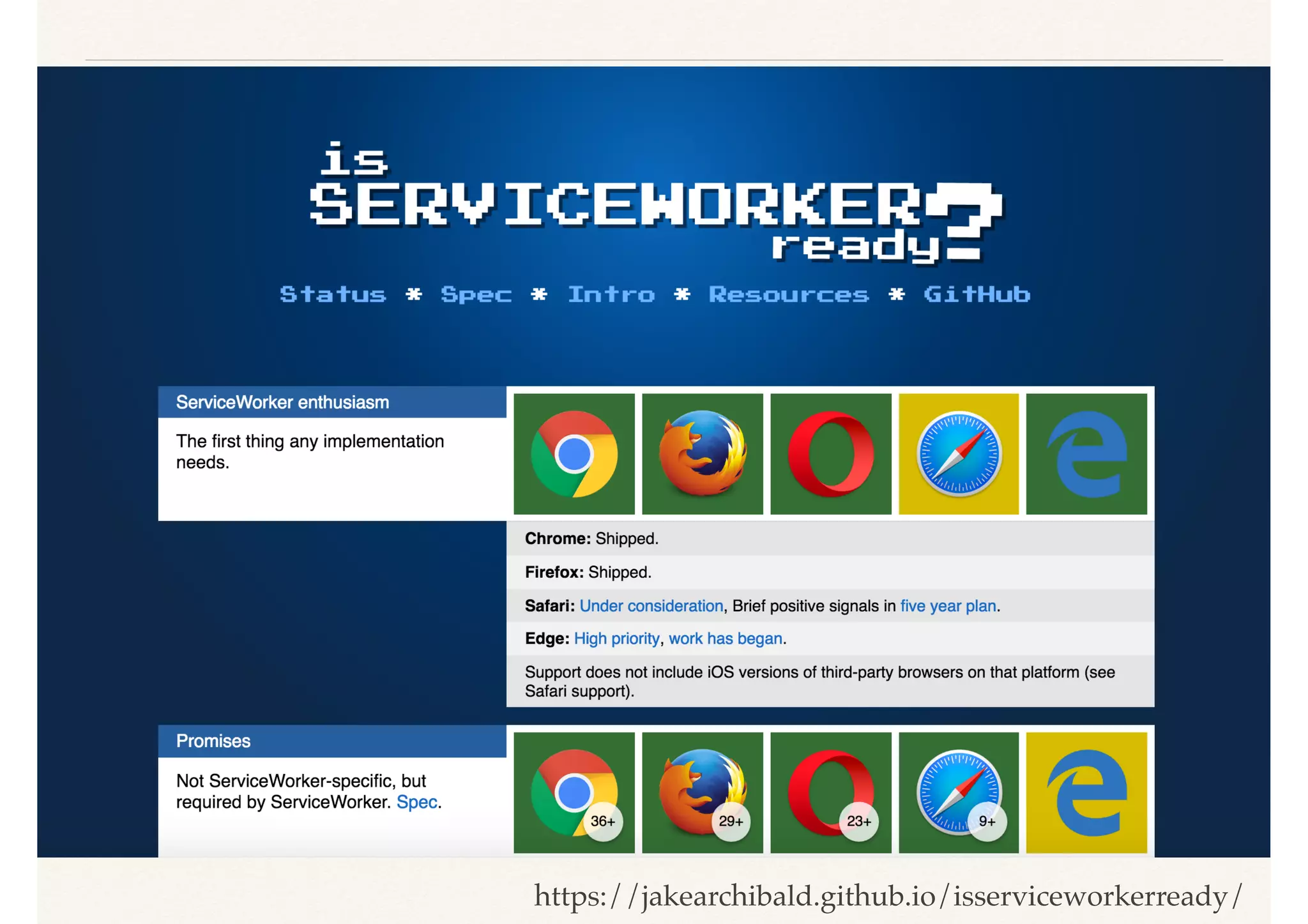1308x924 pixels.
Task: Open the 'five year plan' link
Action: coord(948,606)
